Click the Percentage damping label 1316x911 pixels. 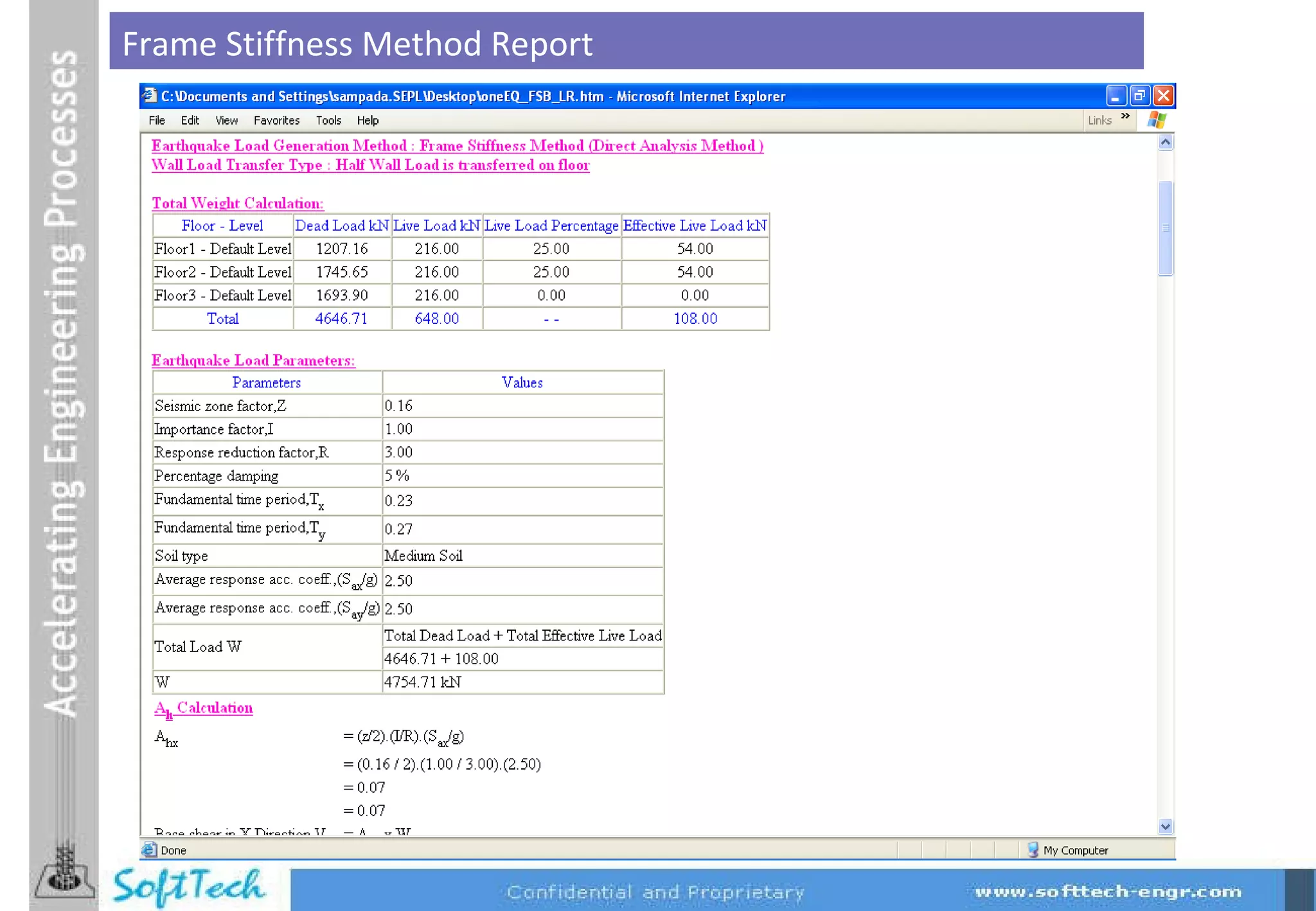point(217,476)
